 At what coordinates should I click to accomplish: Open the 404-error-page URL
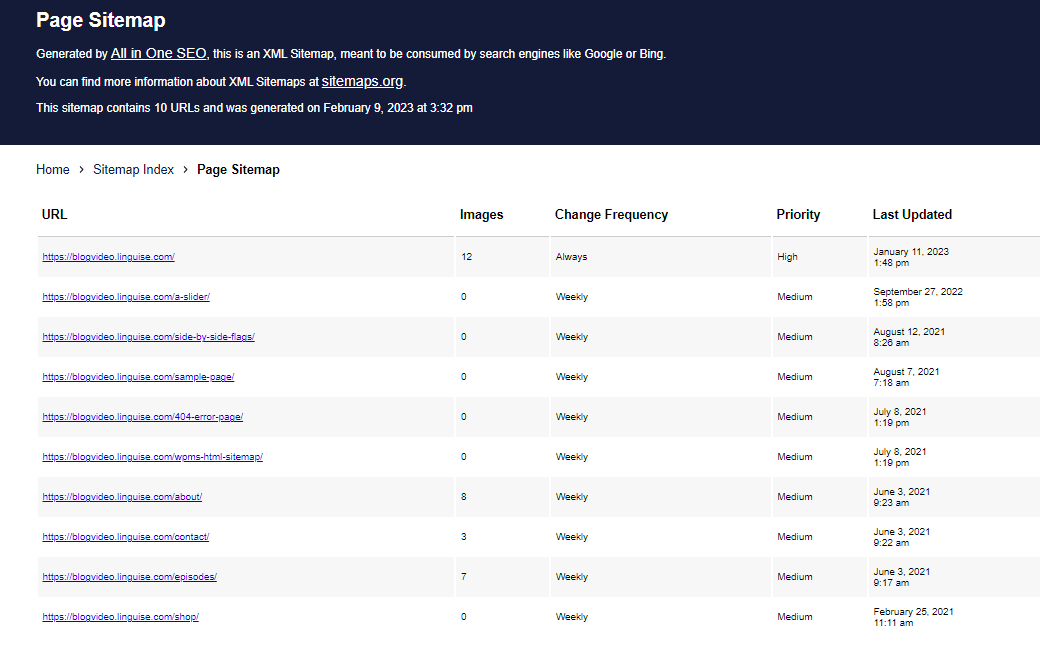click(x=143, y=417)
